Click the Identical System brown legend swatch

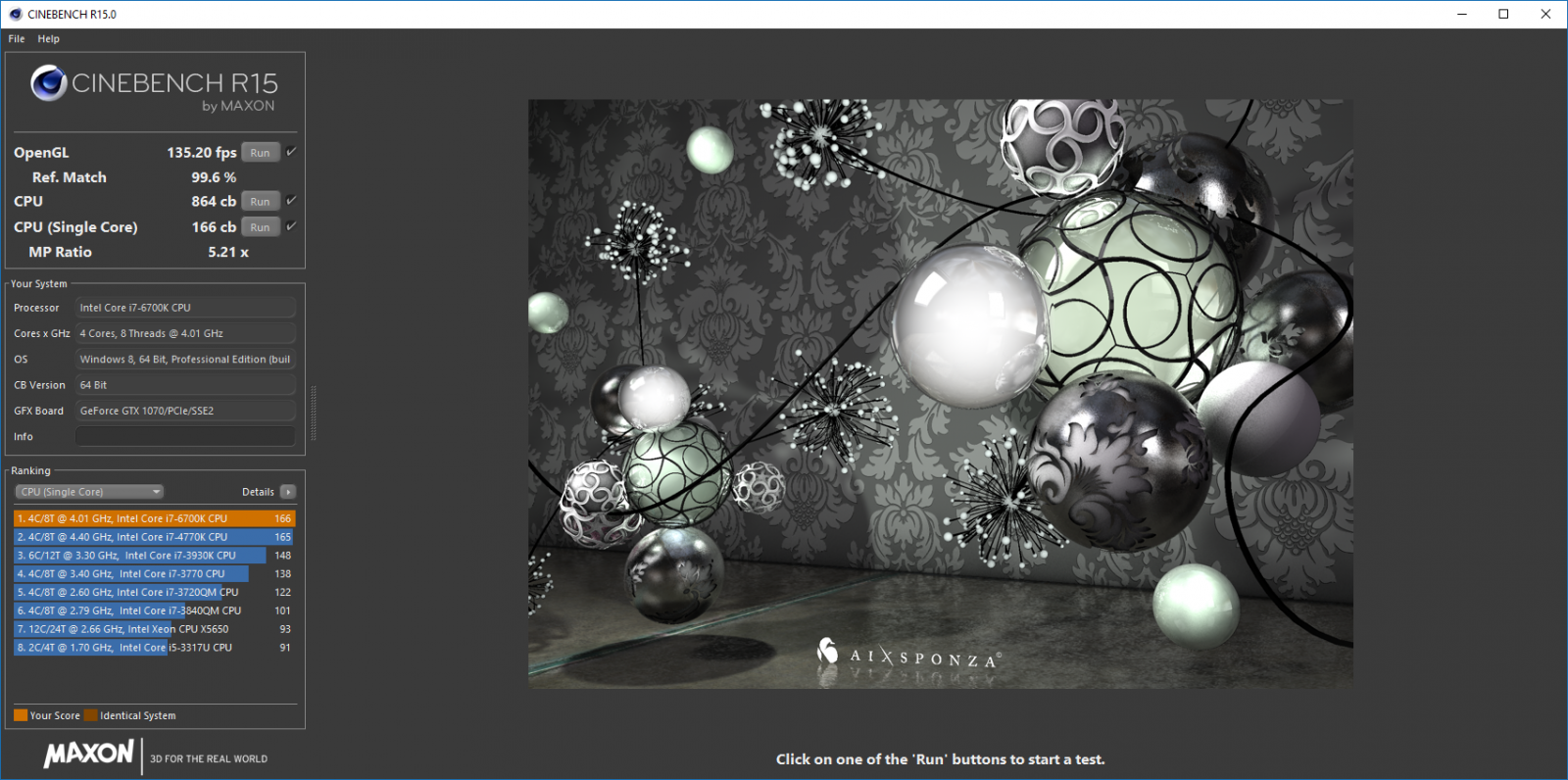click(90, 715)
